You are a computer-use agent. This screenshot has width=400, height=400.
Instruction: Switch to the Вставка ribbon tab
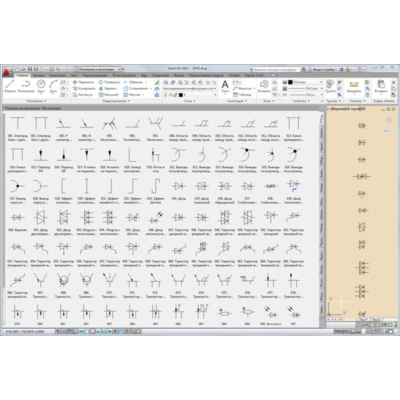coord(39,75)
